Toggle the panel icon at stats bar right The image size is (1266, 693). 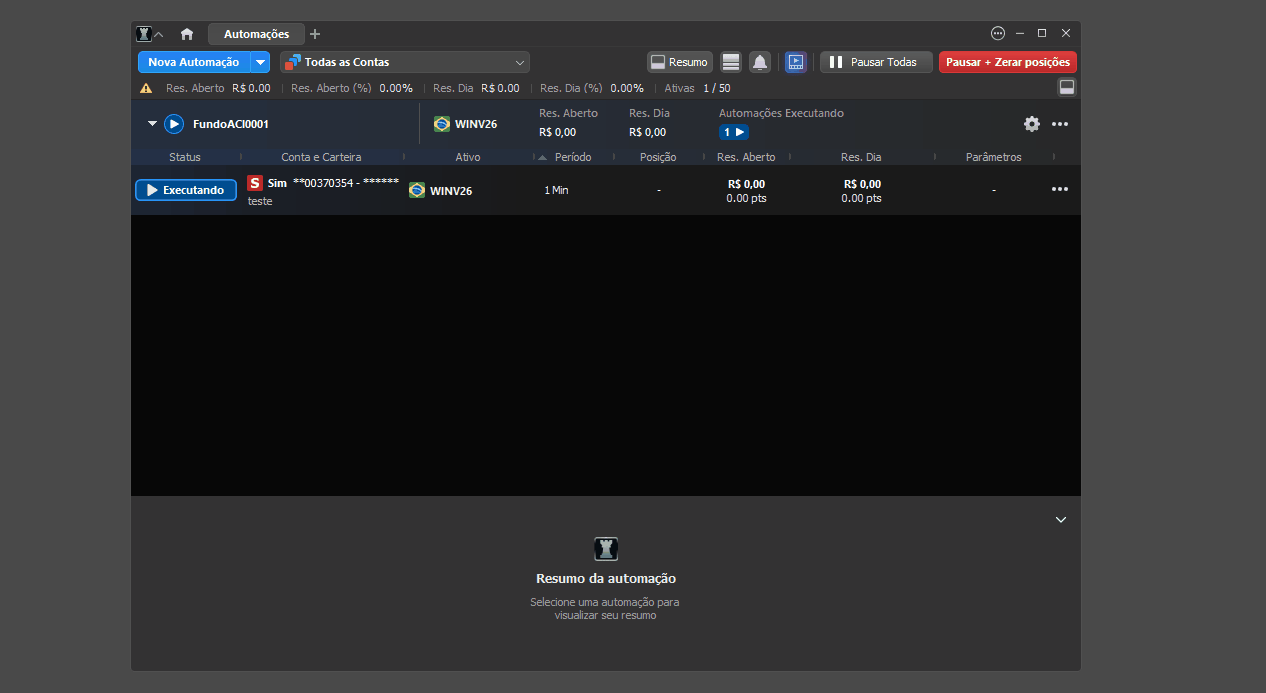click(x=1067, y=87)
